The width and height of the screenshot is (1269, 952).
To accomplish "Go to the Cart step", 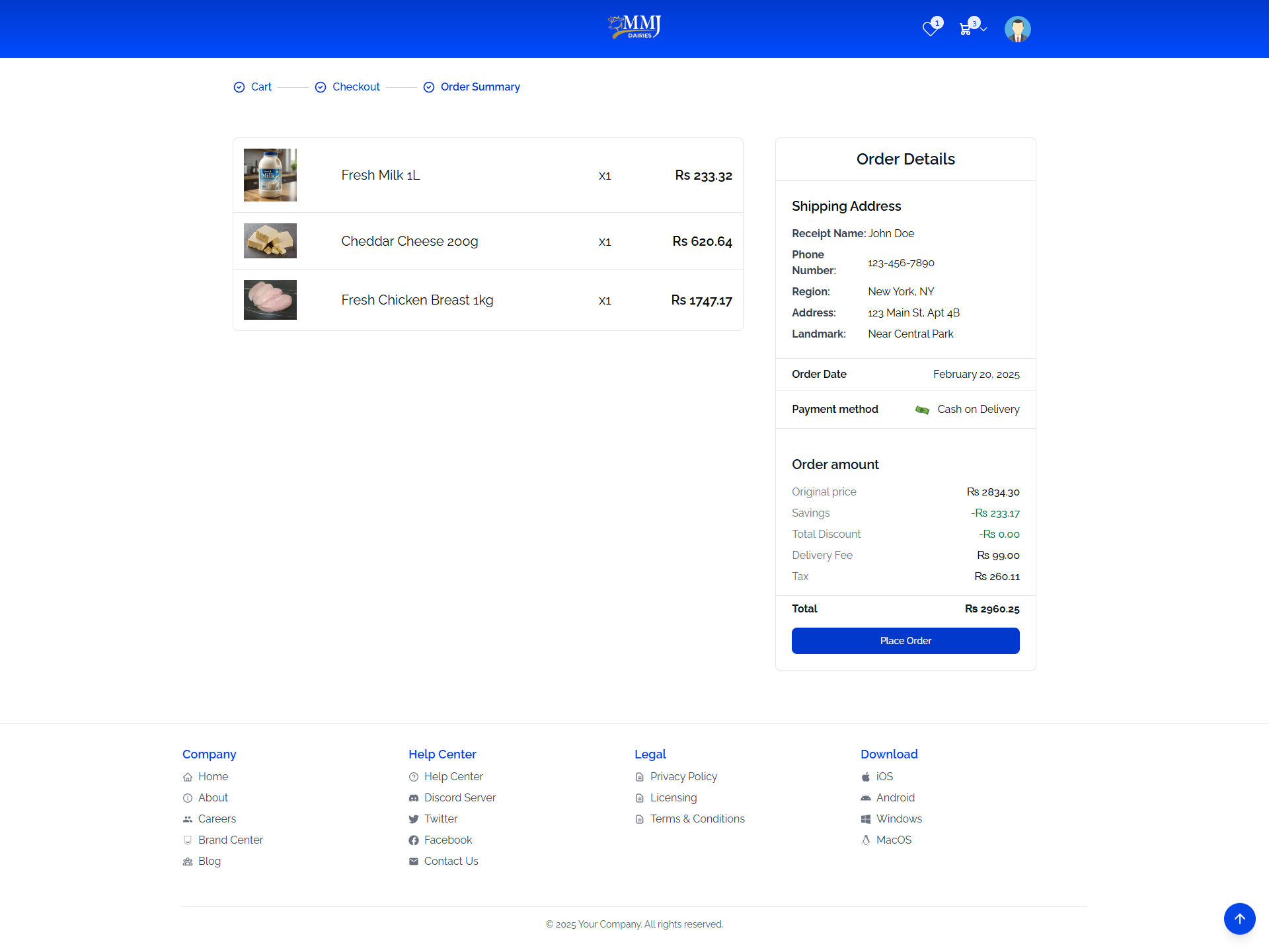I will [x=261, y=87].
